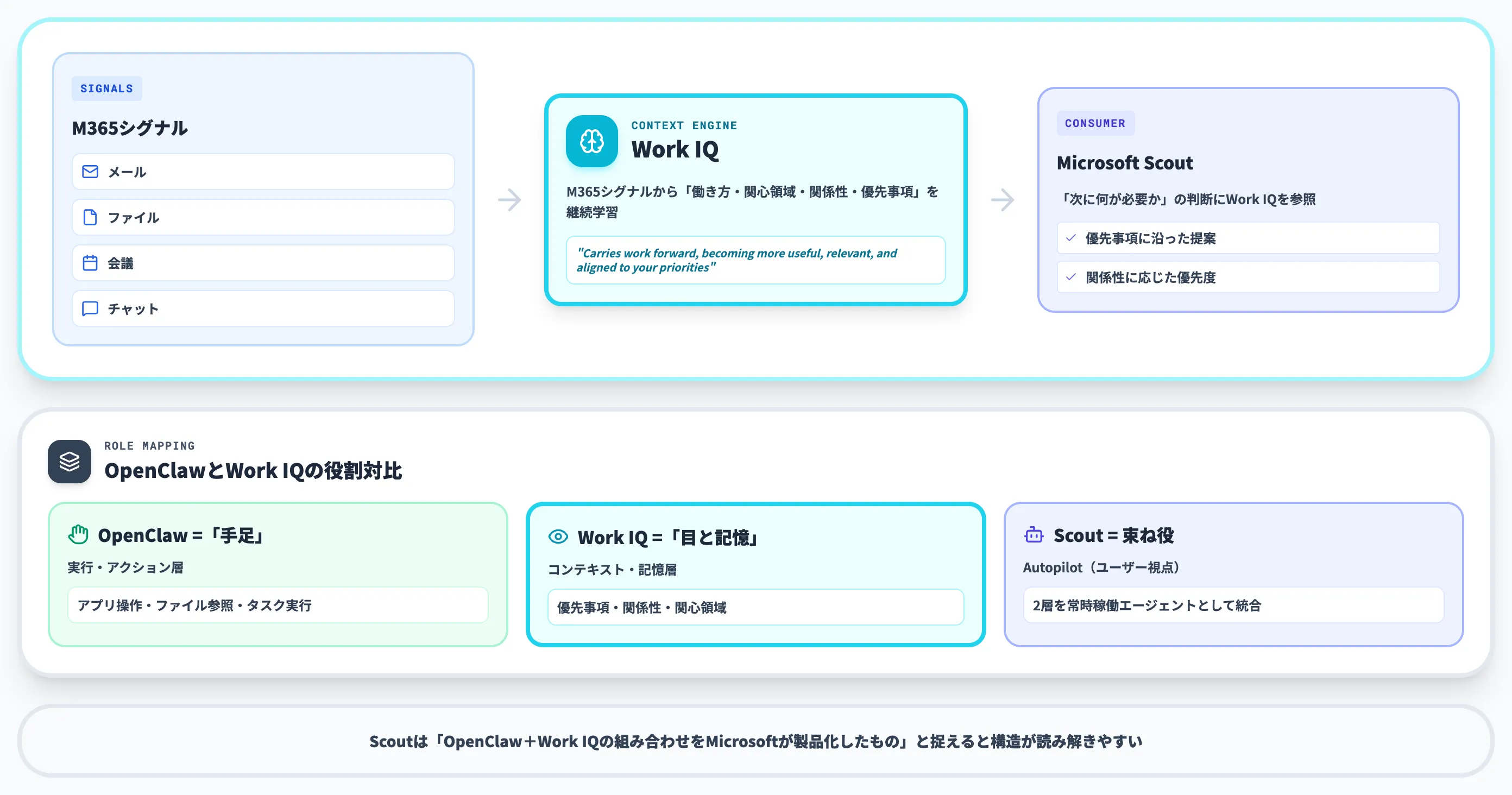The image size is (1512, 795).
Task: Click the mail envelope icon beside メール
Action: (90, 172)
